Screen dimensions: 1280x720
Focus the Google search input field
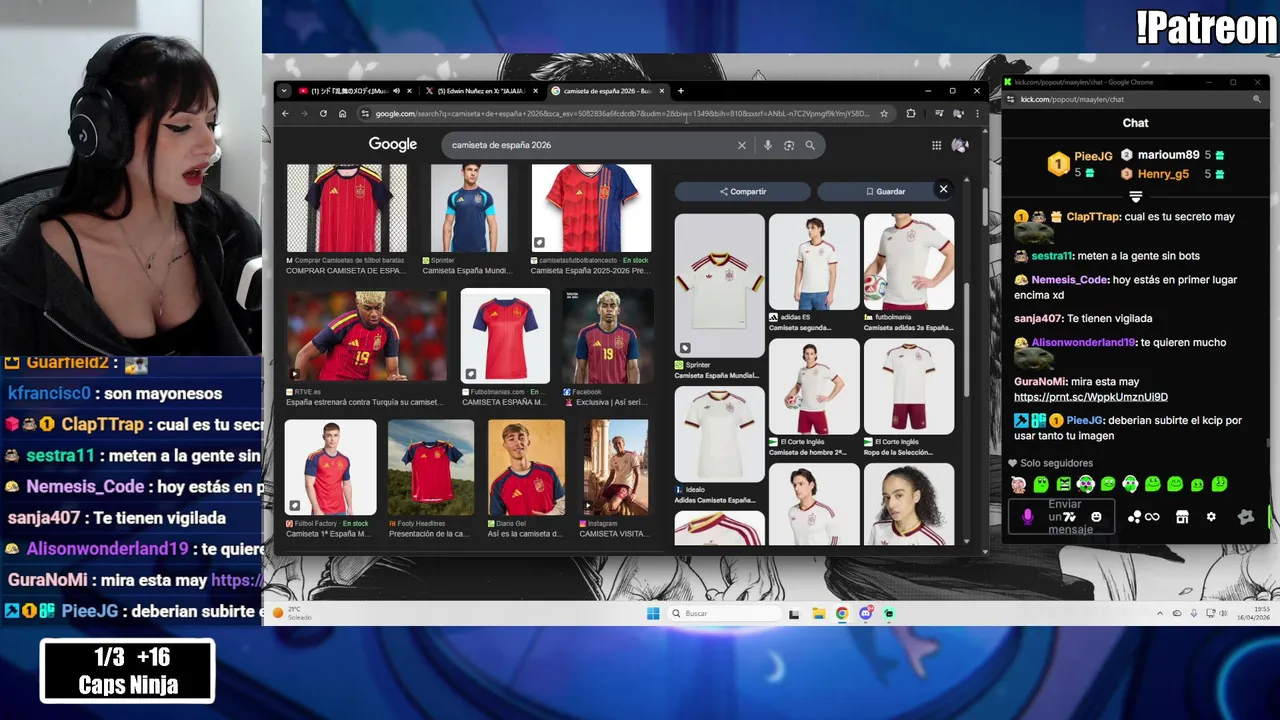point(590,145)
